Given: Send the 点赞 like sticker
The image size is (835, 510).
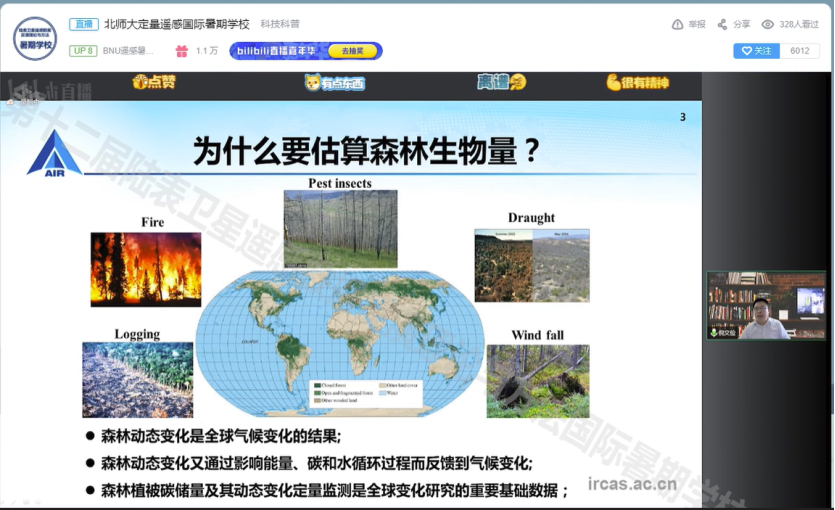Looking at the screenshot, I should coord(153,83).
